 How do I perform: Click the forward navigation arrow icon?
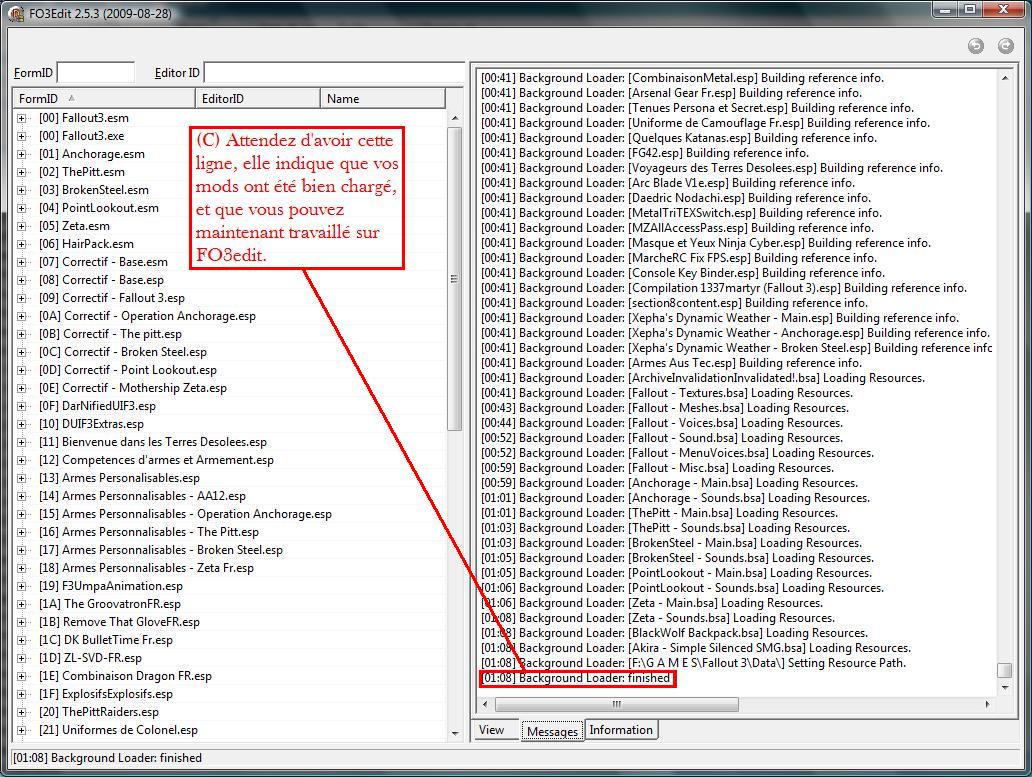[1005, 46]
